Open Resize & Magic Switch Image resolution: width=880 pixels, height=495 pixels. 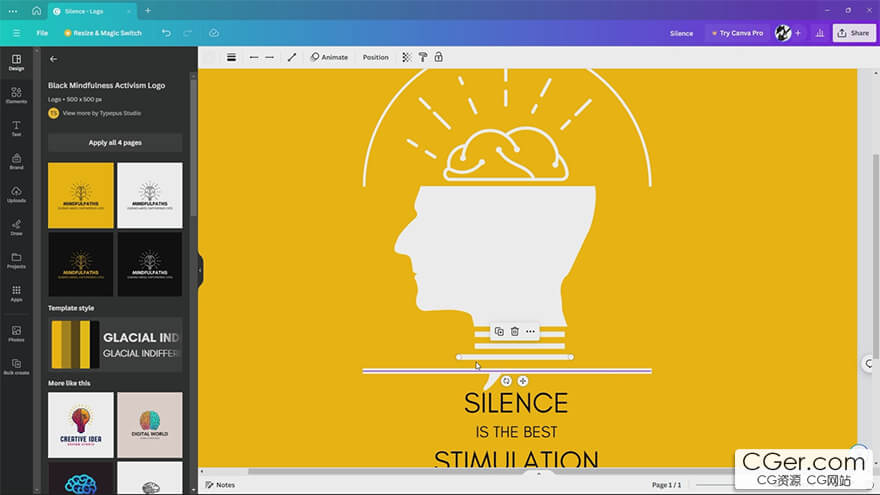tap(103, 33)
